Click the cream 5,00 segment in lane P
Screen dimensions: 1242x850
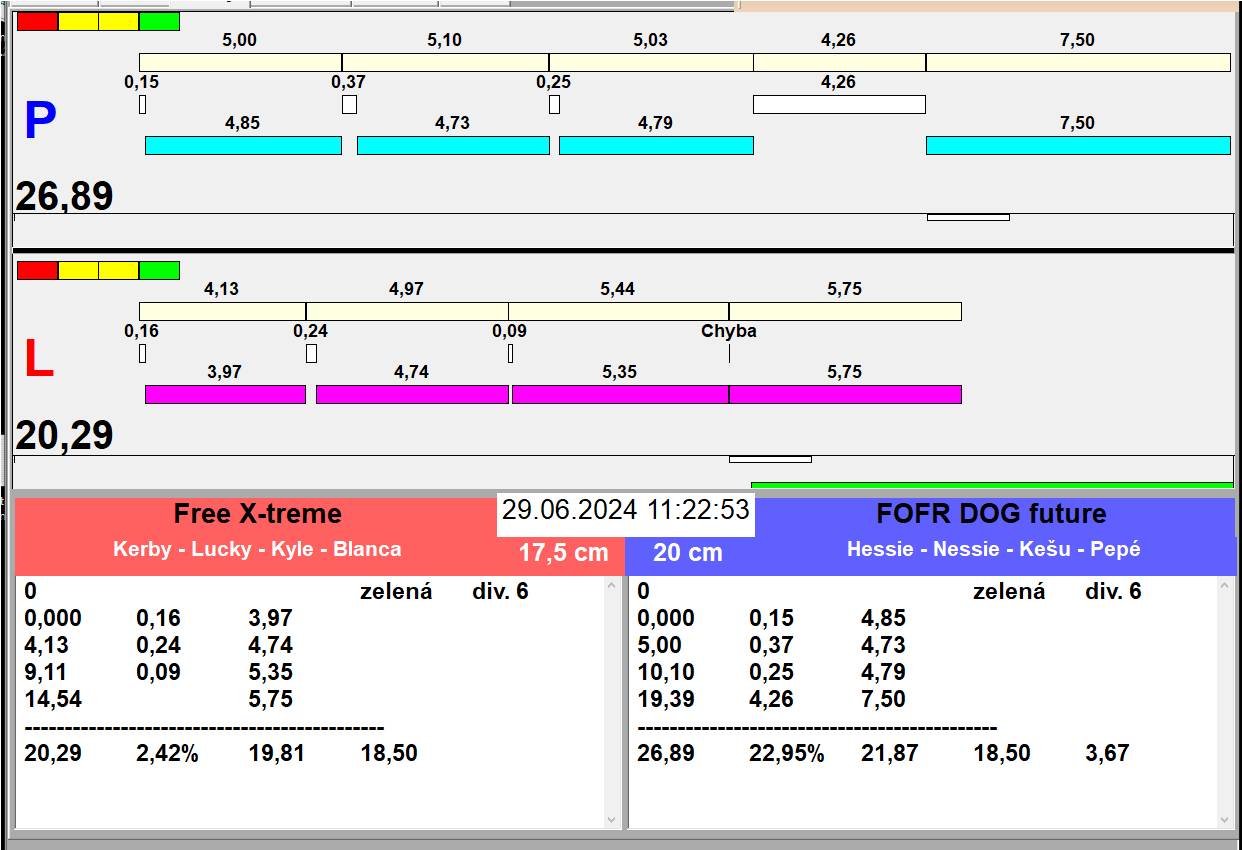click(x=240, y=62)
